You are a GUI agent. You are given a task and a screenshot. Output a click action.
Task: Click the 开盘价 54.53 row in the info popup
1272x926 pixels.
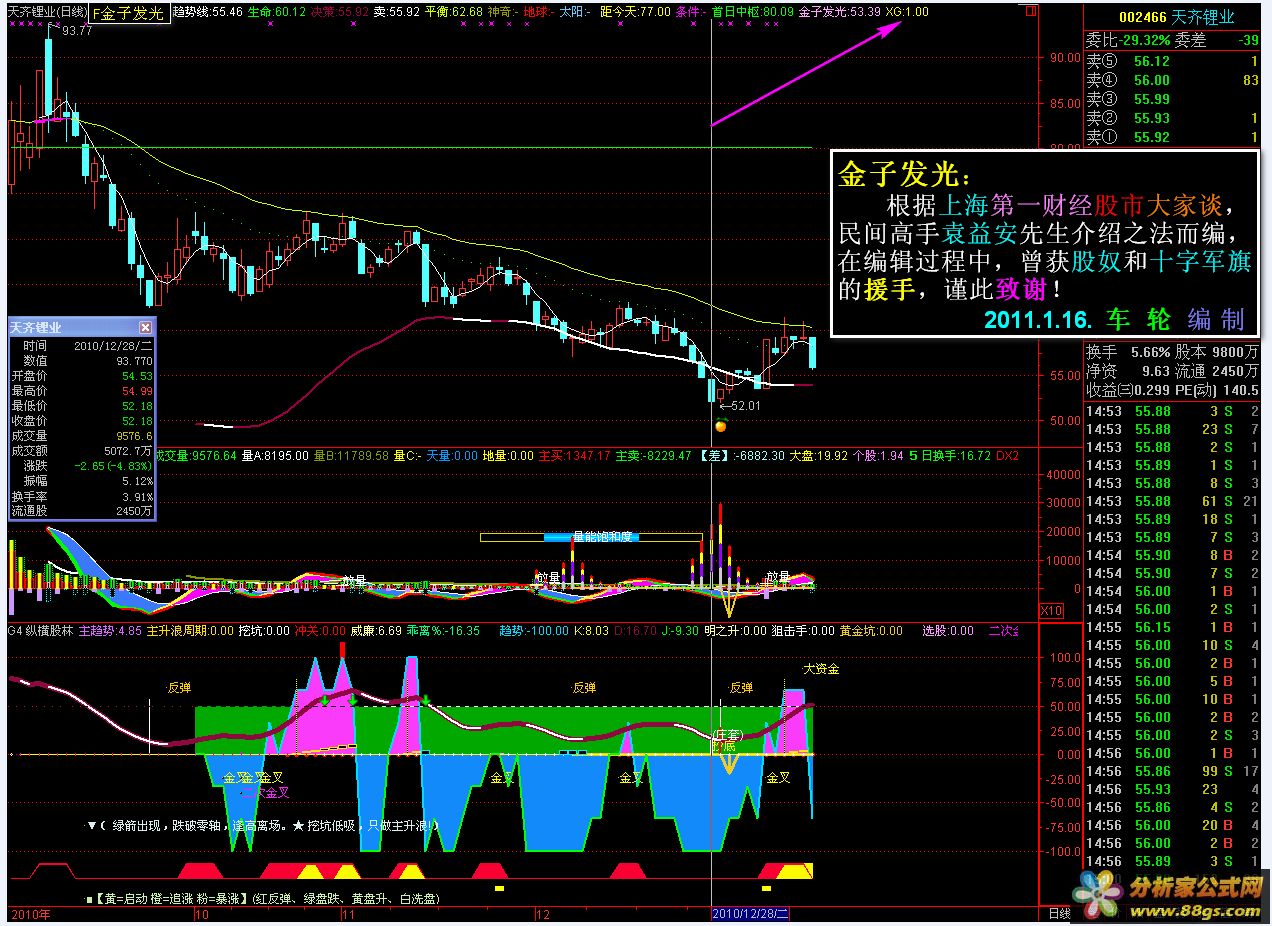click(82, 375)
